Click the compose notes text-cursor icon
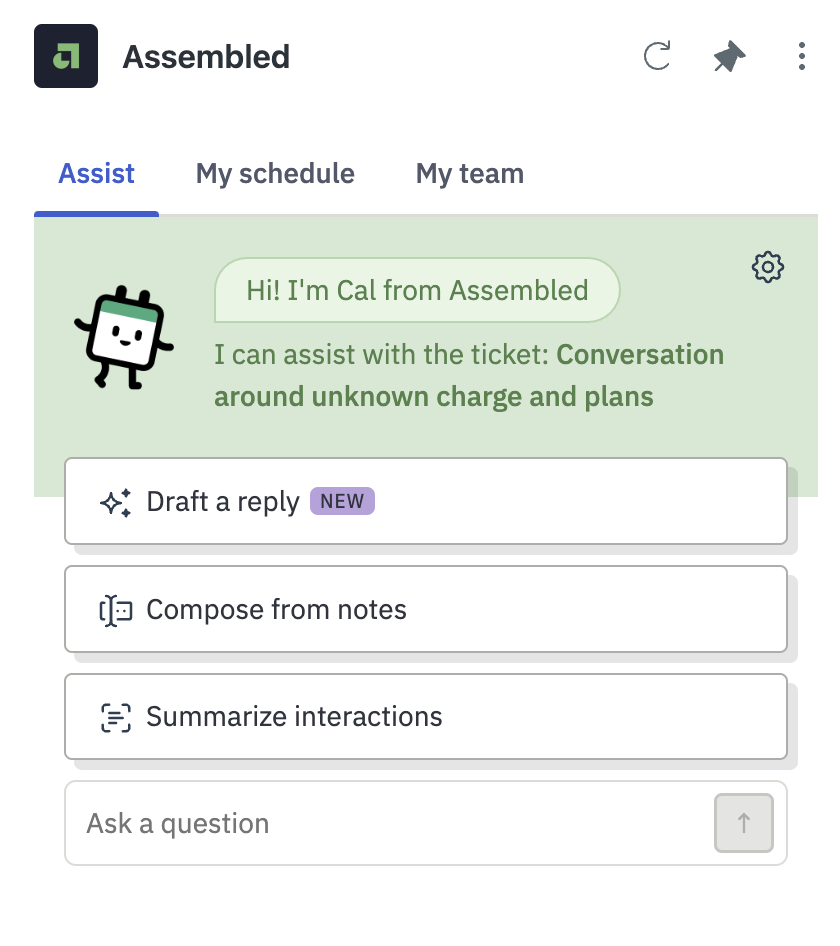The image size is (840, 946). 115,611
